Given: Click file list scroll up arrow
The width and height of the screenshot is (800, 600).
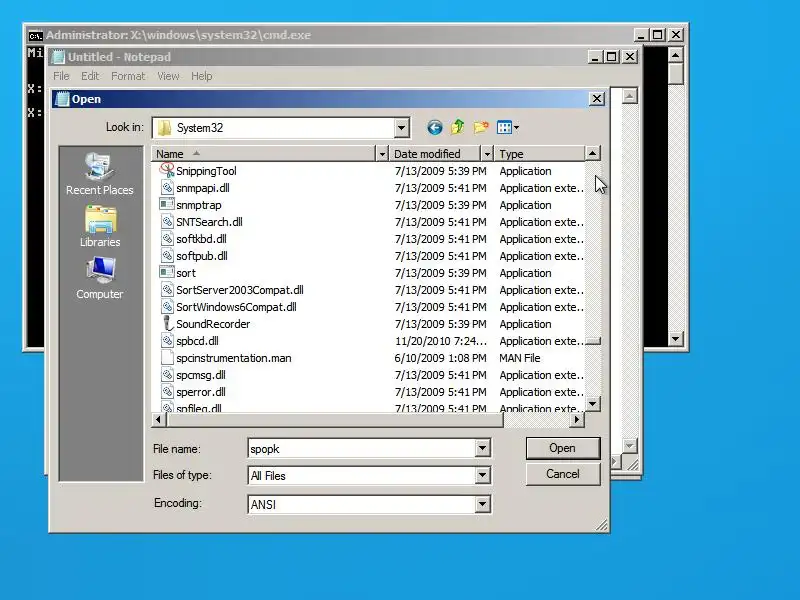Looking at the screenshot, I should 592,153.
